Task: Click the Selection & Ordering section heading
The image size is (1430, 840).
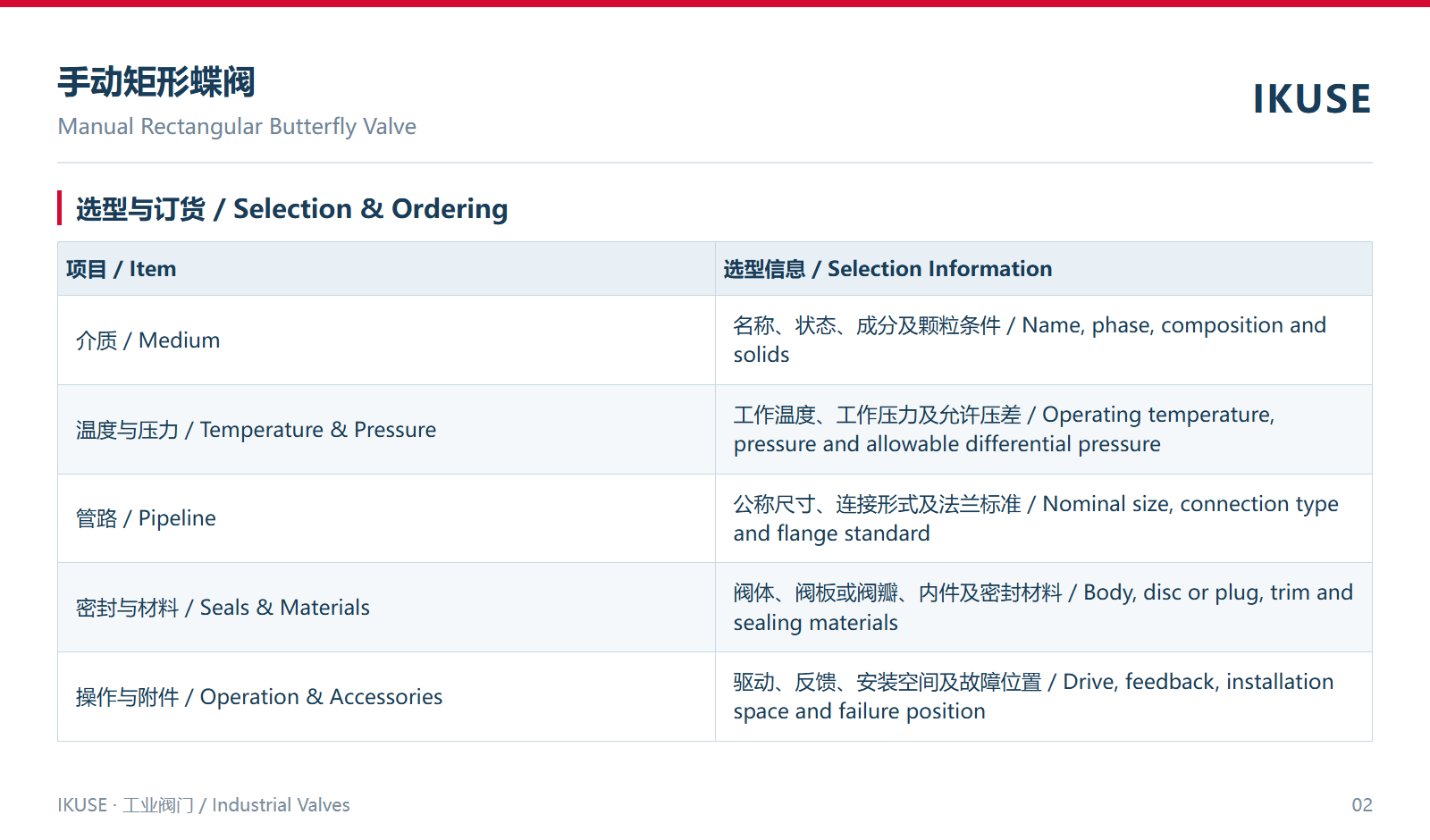Action: [291, 209]
